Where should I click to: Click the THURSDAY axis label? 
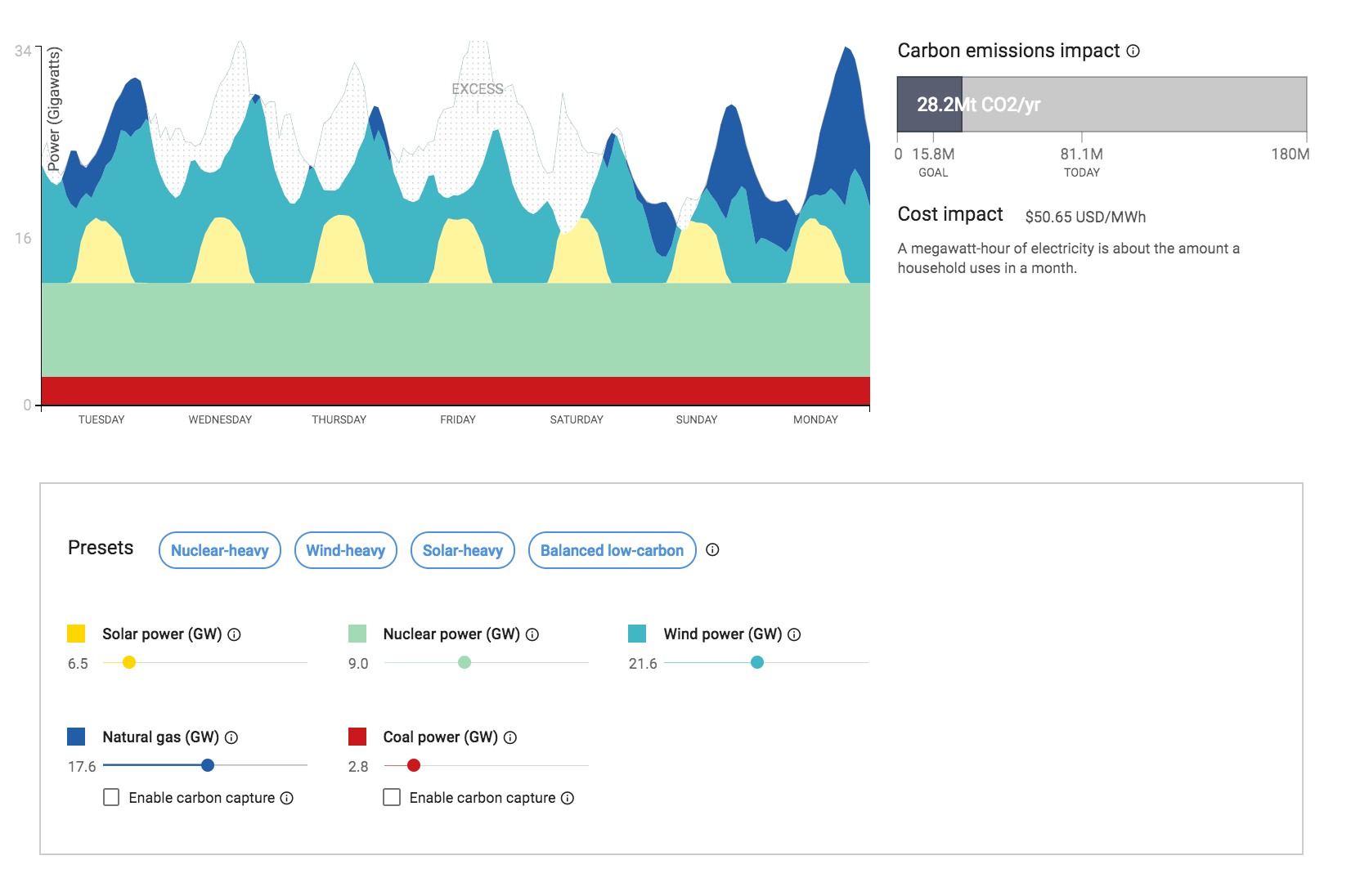tap(339, 419)
